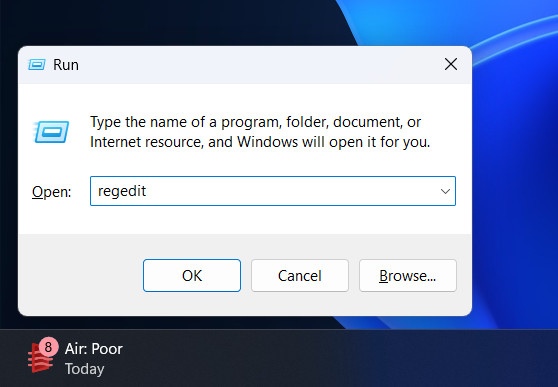Click the Run title bar icon
Viewport: 558px width, 387px height.
(x=37, y=65)
